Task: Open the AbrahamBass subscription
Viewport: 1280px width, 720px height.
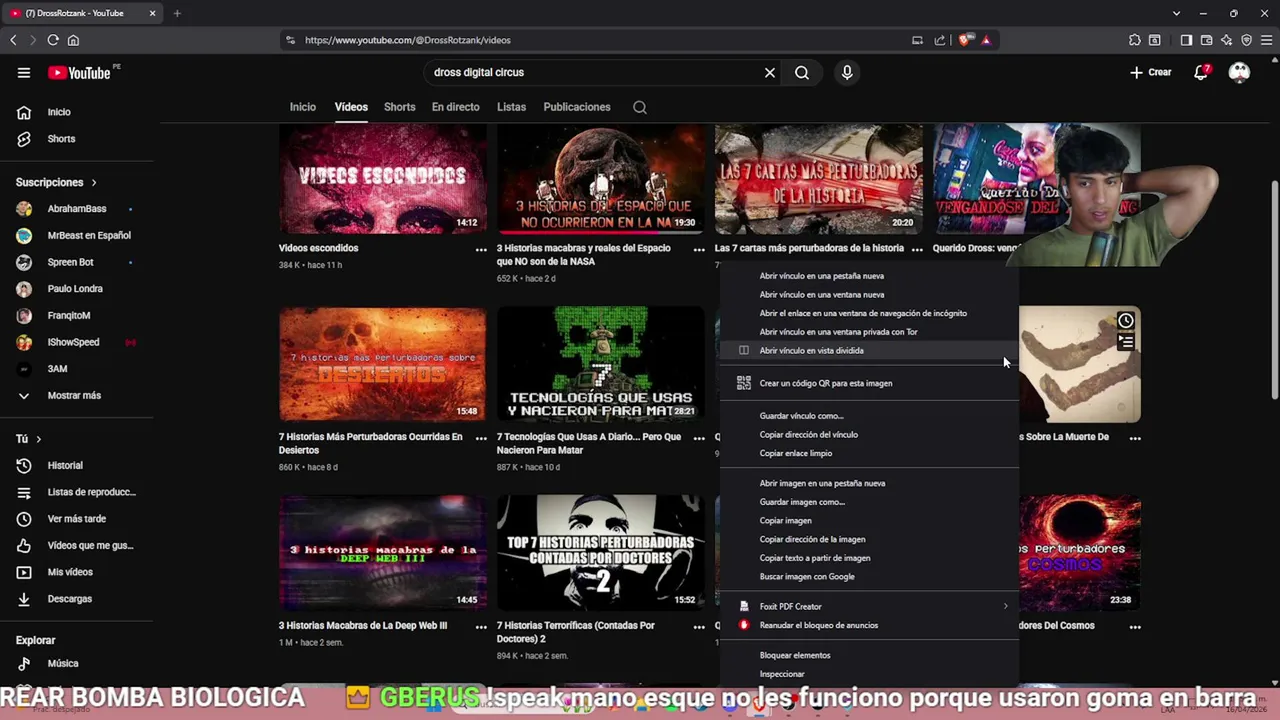Action: pos(75,209)
